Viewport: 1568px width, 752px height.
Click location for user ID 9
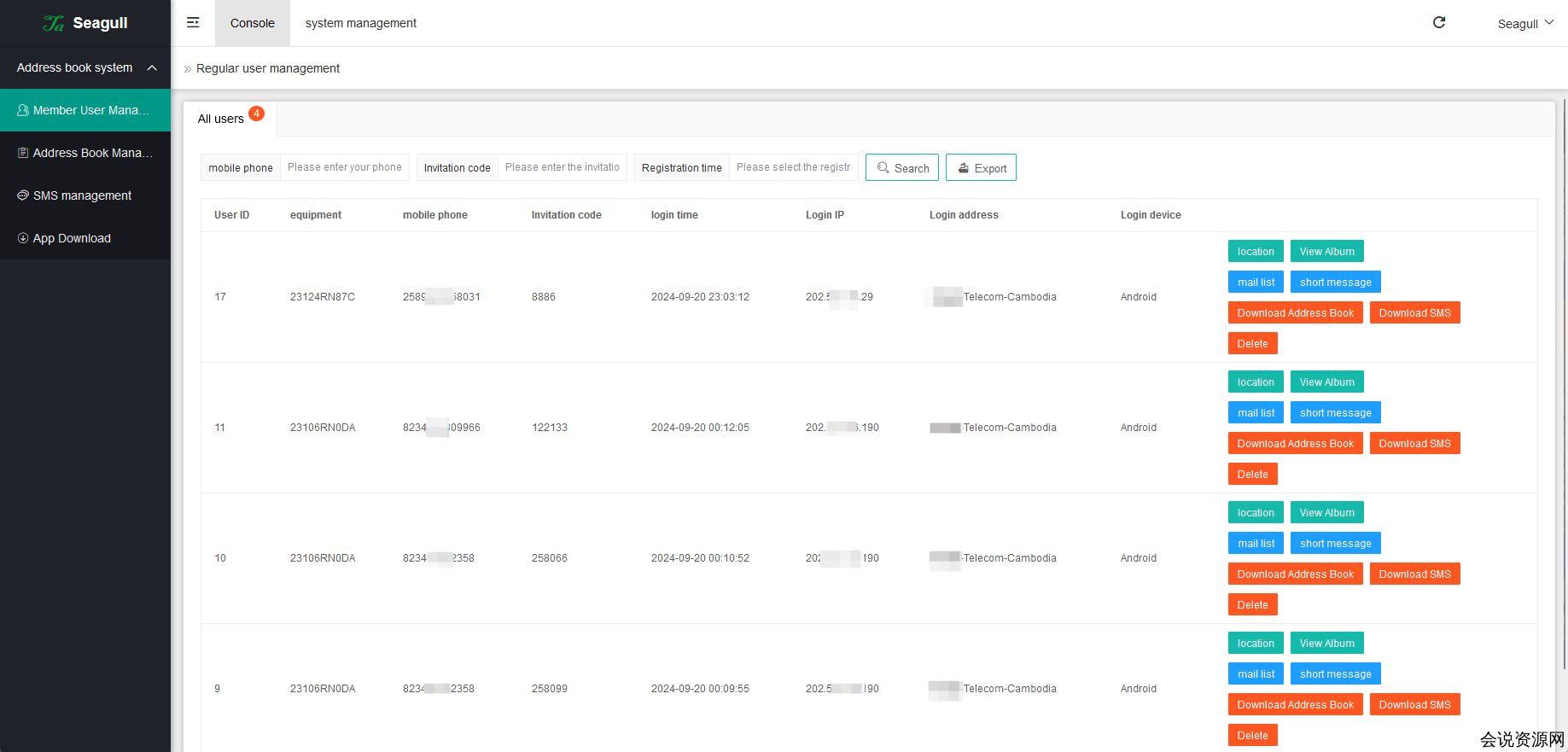(x=1256, y=643)
